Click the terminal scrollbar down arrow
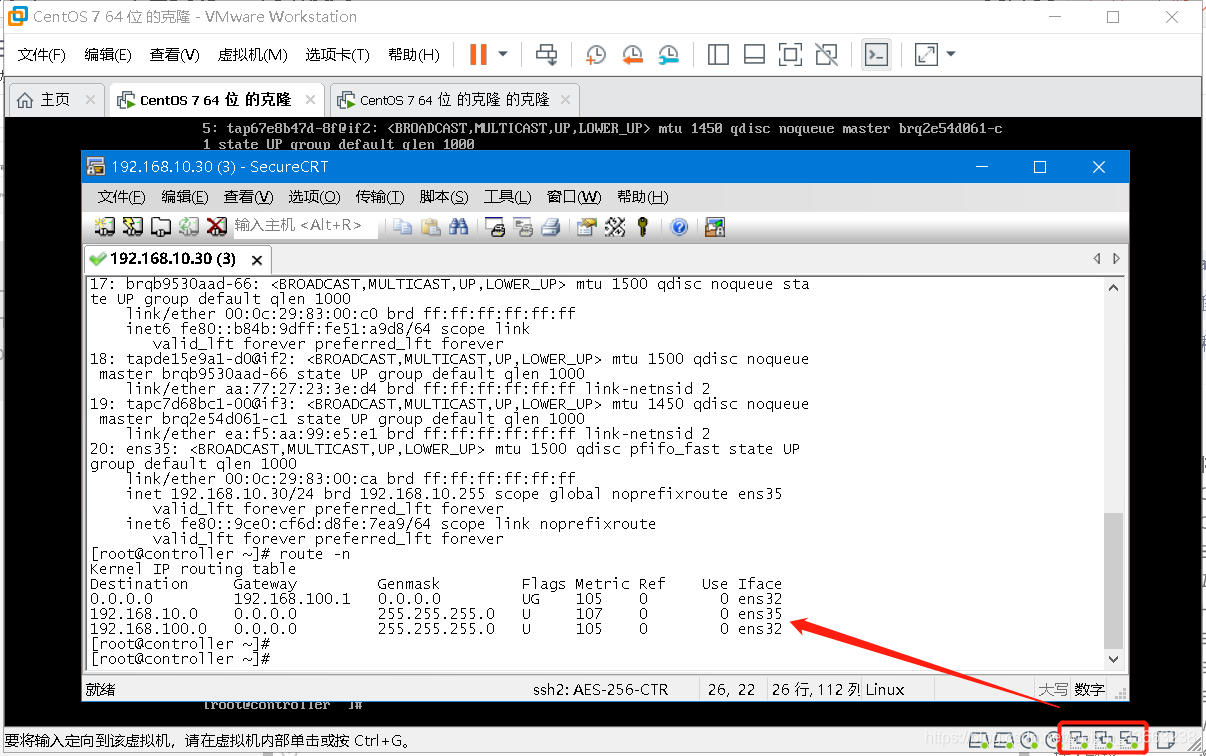The height and width of the screenshot is (756, 1206). coord(1114,660)
